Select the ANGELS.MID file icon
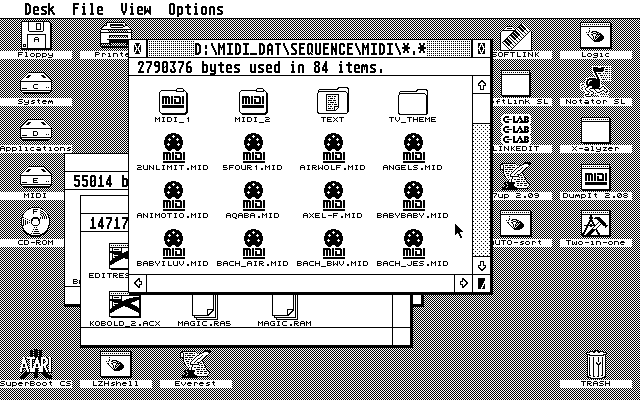 (x=413, y=148)
